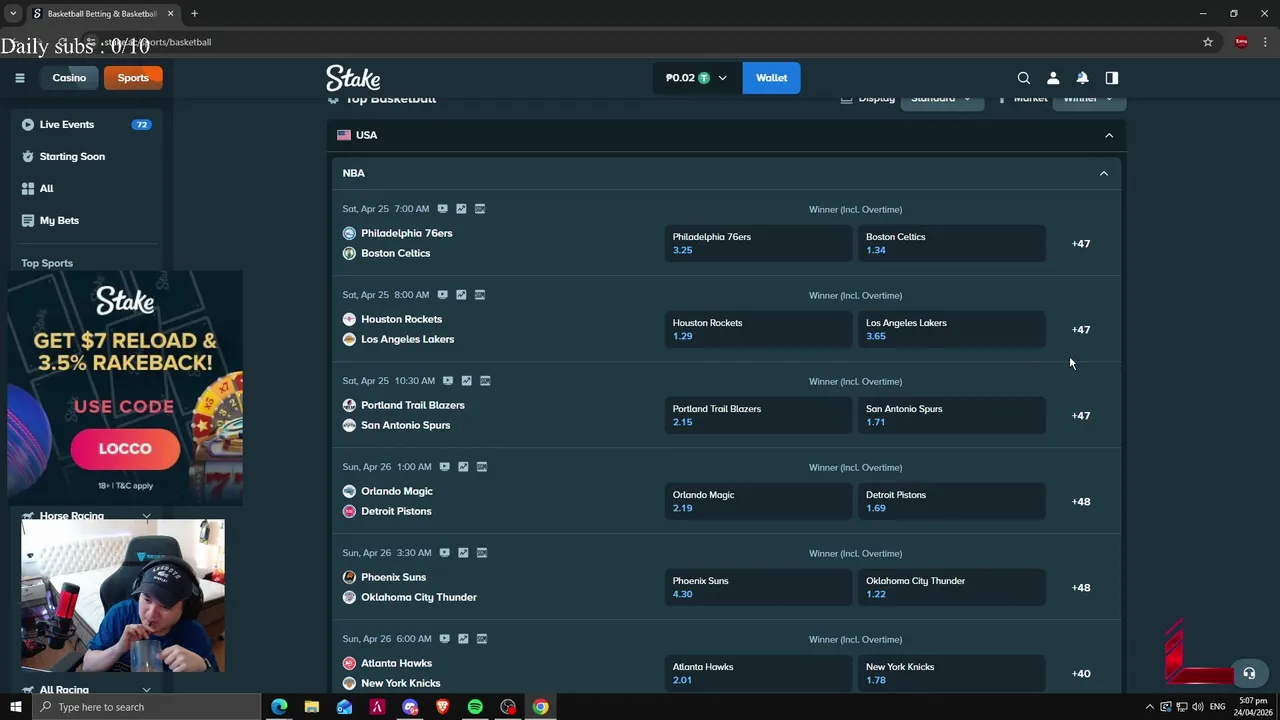The height and width of the screenshot is (720, 1280).
Task: Click the Philadelphia 76ers team logo
Action: click(349, 233)
